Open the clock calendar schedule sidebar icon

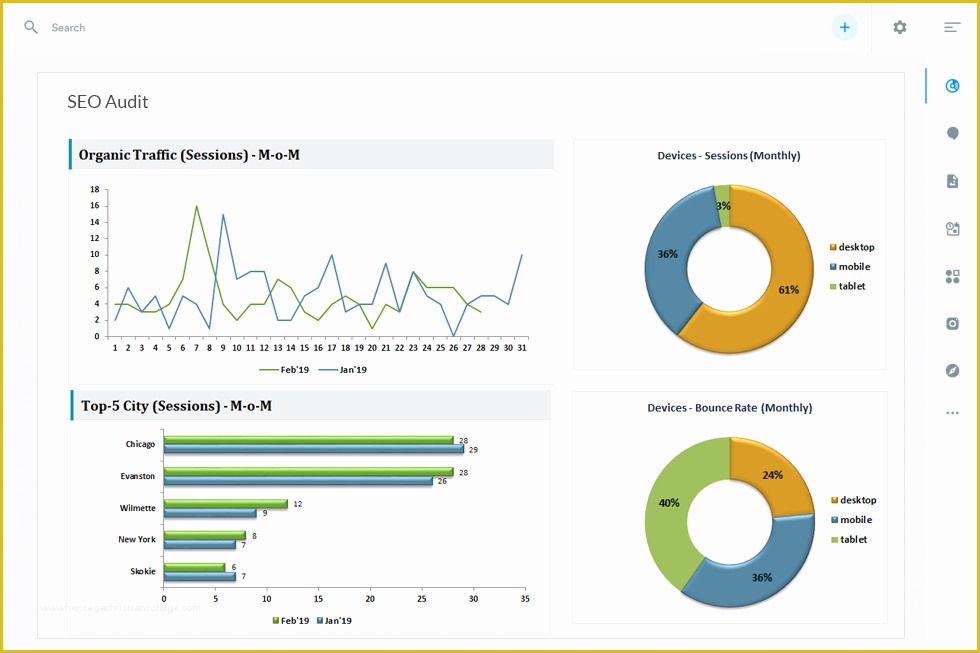pos(952,229)
